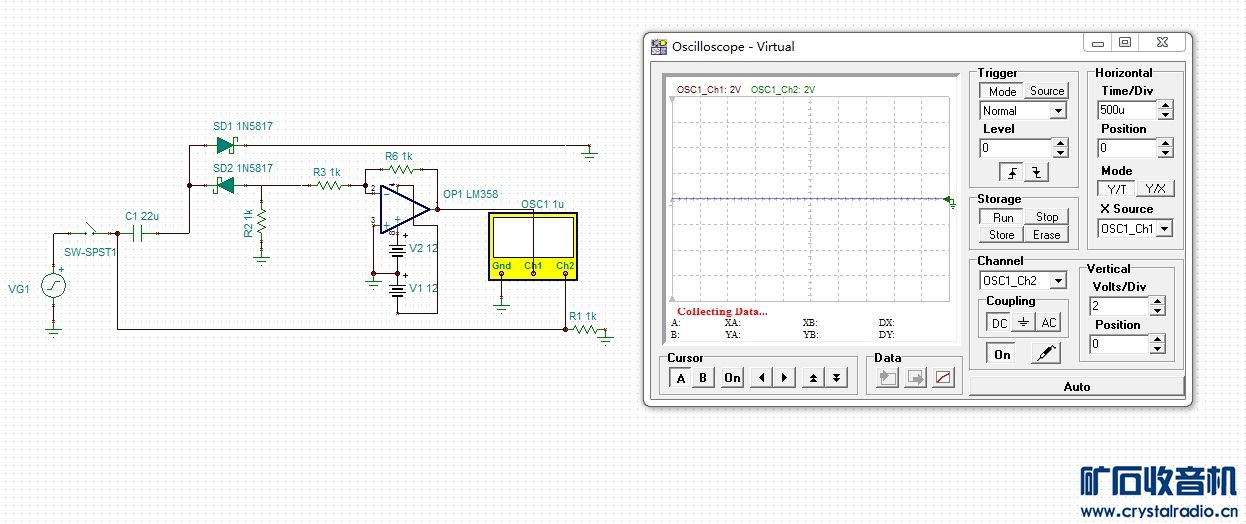Toggle cursor A button
The image size is (1246, 524).
[681, 377]
